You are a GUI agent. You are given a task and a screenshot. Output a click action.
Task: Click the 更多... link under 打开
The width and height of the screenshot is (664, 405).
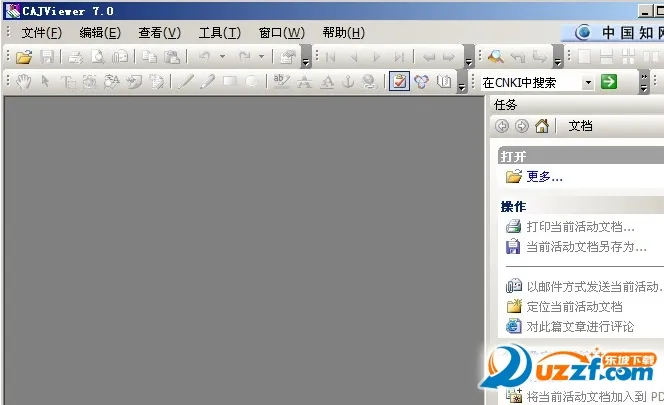click(x=544, y=177)
